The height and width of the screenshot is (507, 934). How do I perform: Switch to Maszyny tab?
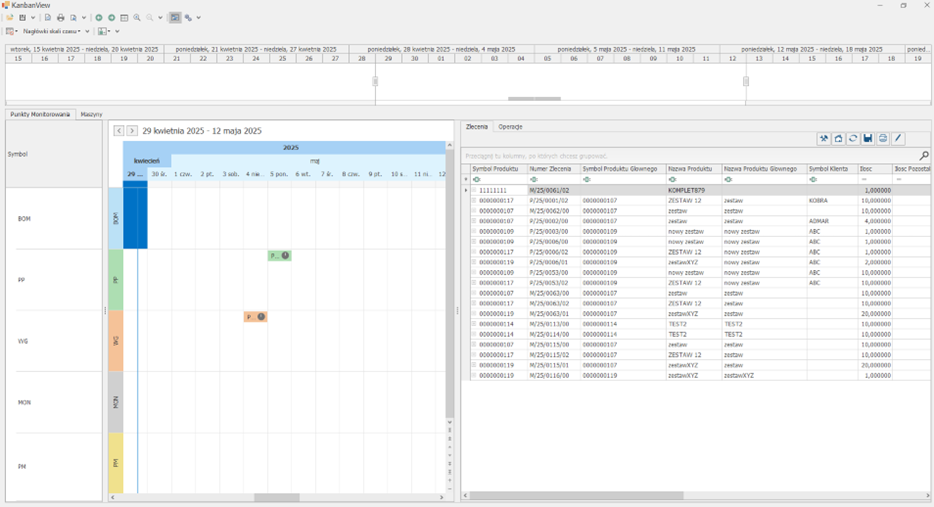[91, 114]
